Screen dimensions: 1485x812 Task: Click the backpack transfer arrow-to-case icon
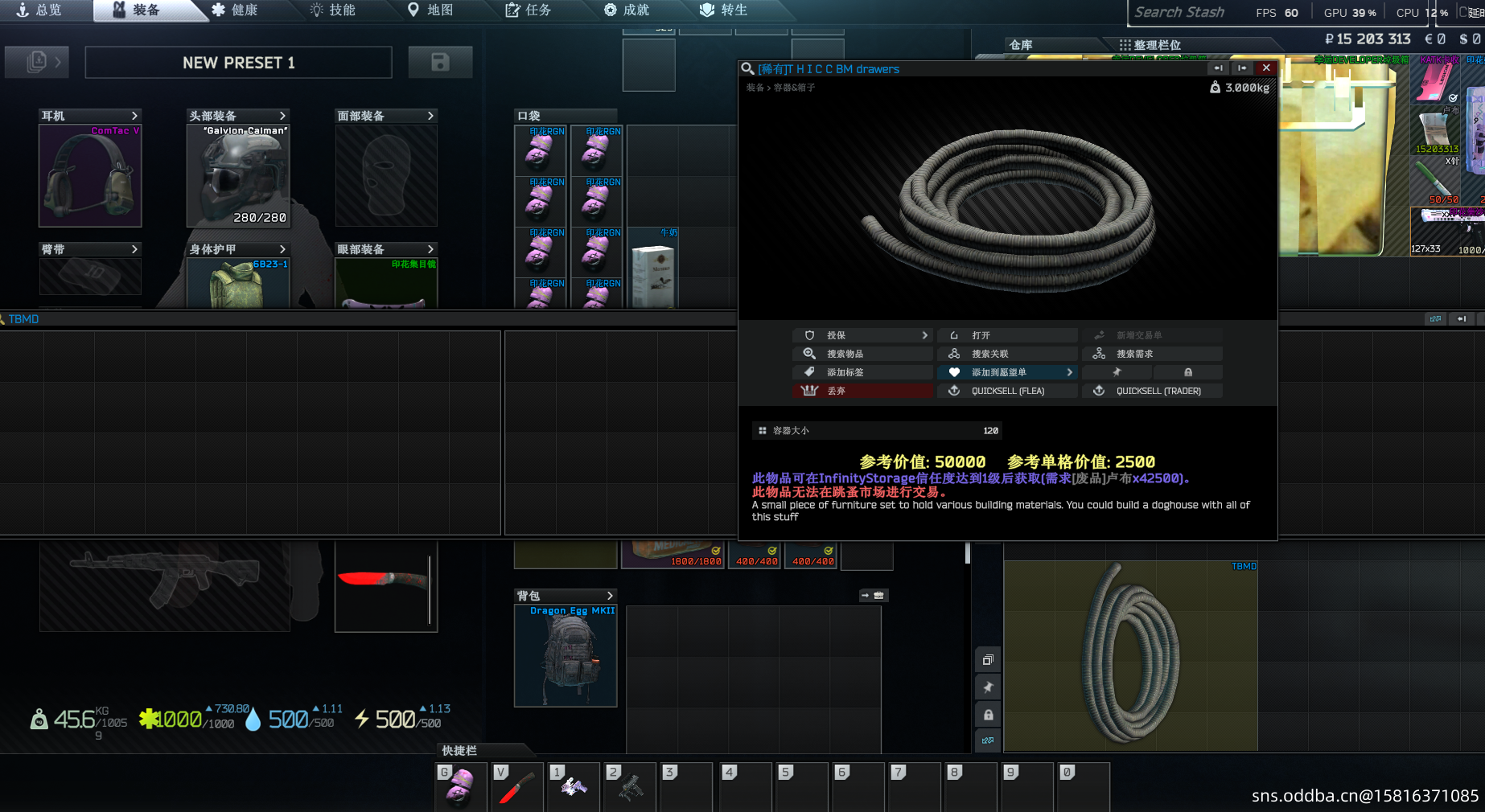tap(872, 596)
